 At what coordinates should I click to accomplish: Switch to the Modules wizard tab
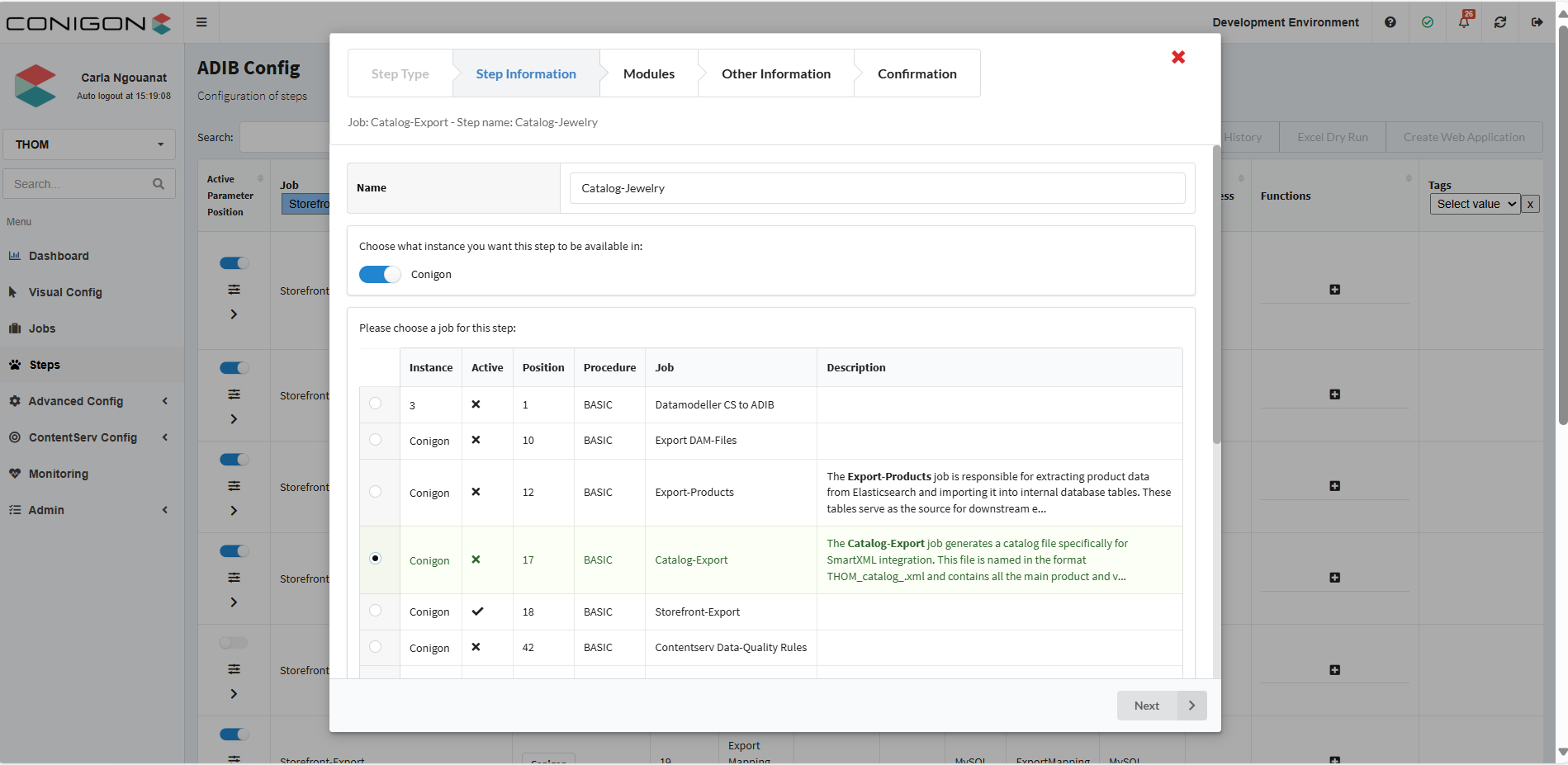pyautogui.click(x=648, y=74)
